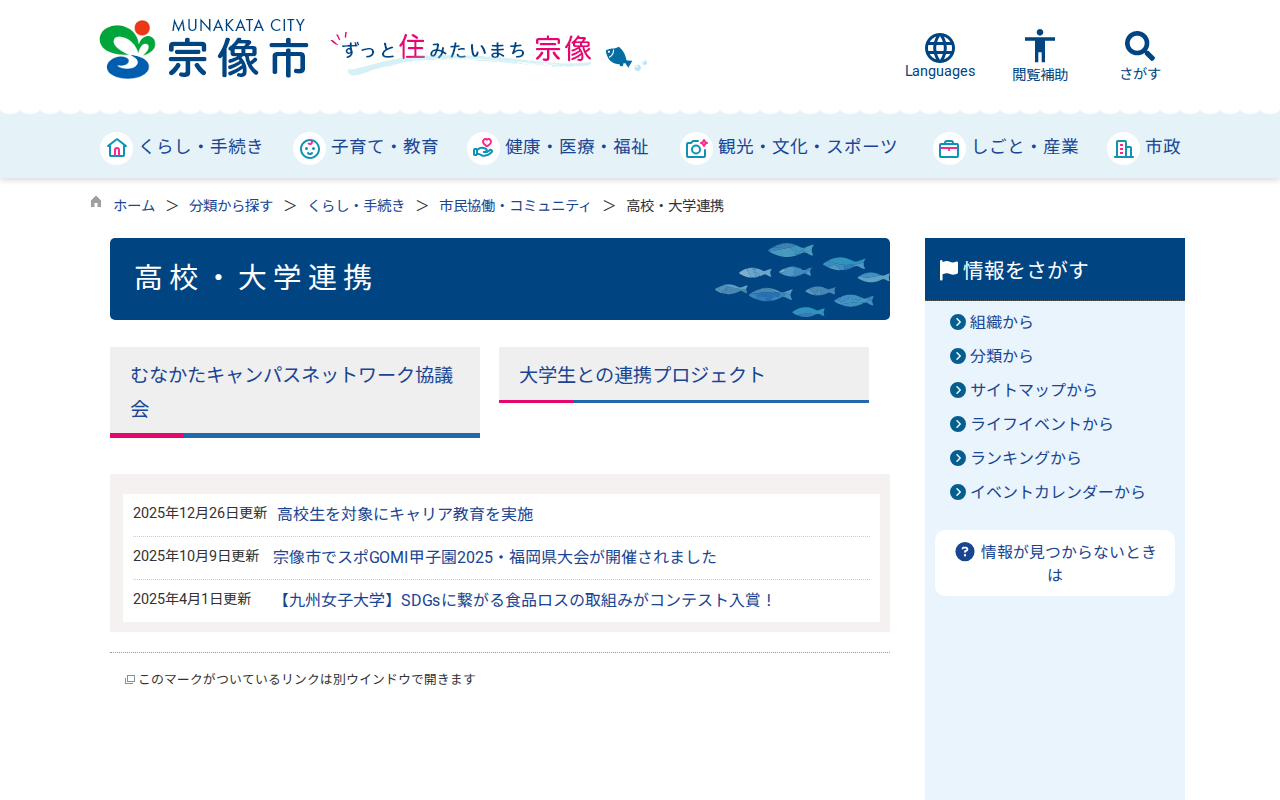Open the 九州女子大学 SDGs 食品ロス article
The width and height of the screenshot is (1280, 800).
(525, 600)
